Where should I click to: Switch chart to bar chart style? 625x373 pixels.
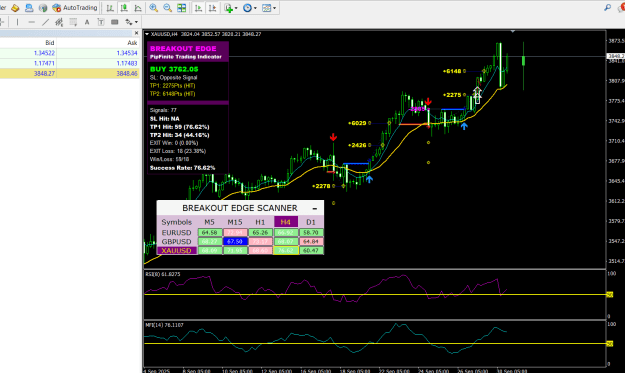[110, 8]
